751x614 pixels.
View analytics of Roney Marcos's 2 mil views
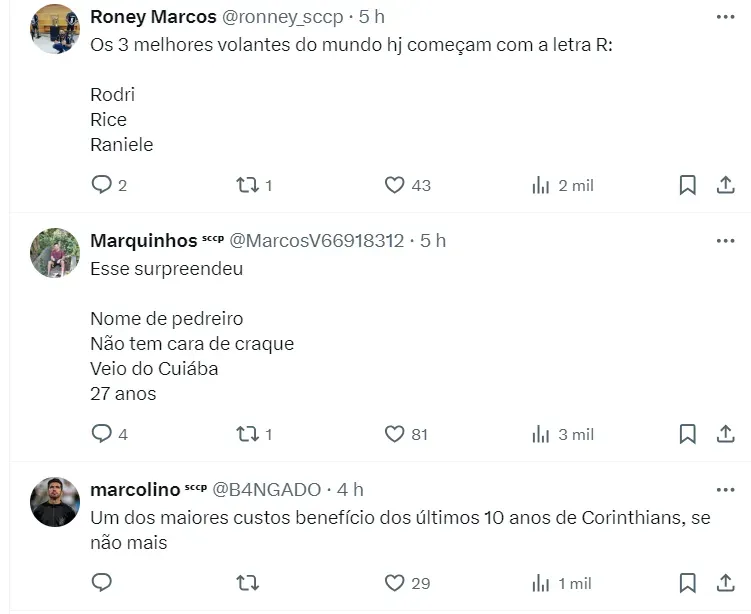541,185
